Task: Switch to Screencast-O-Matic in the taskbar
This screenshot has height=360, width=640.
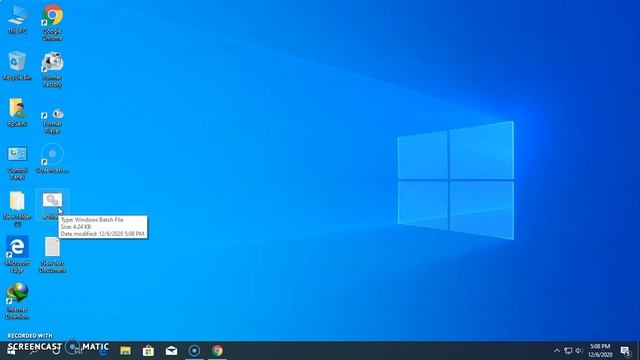Action: coord(194,351)
